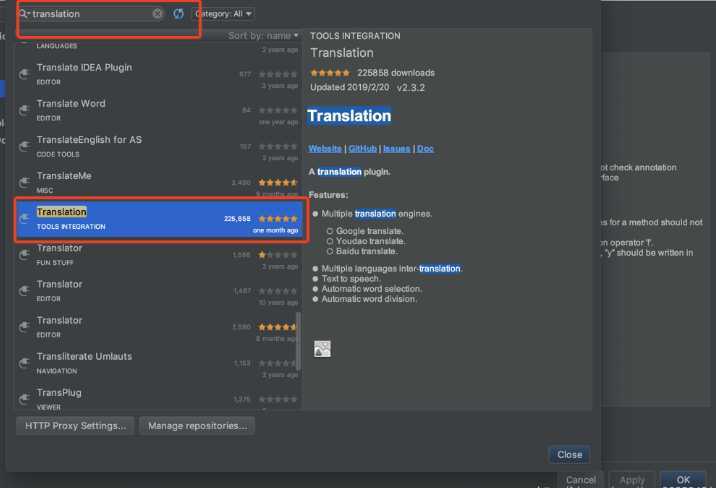Open the search history magnifier icon
Screen dimensions: 716x488
click(x=23, y=14)
